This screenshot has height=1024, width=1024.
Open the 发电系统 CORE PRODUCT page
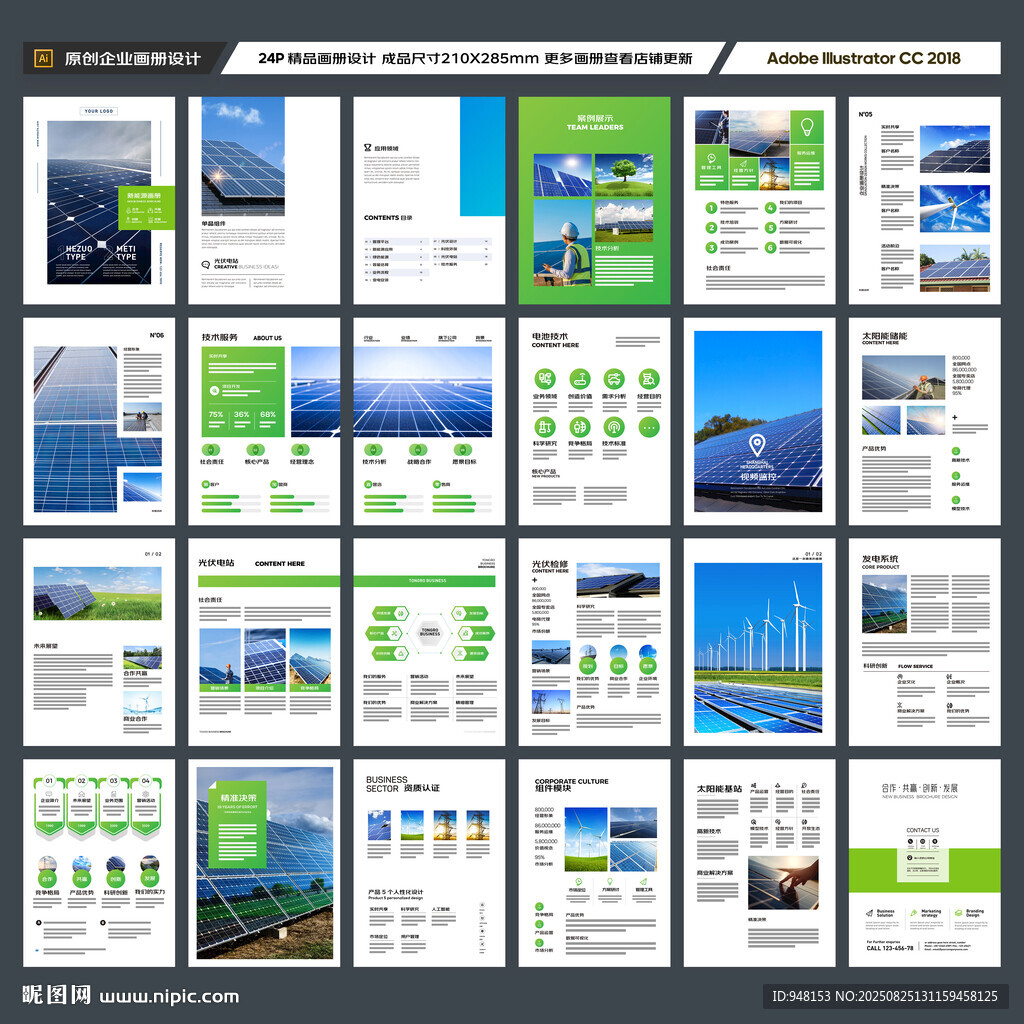[924, 642]
